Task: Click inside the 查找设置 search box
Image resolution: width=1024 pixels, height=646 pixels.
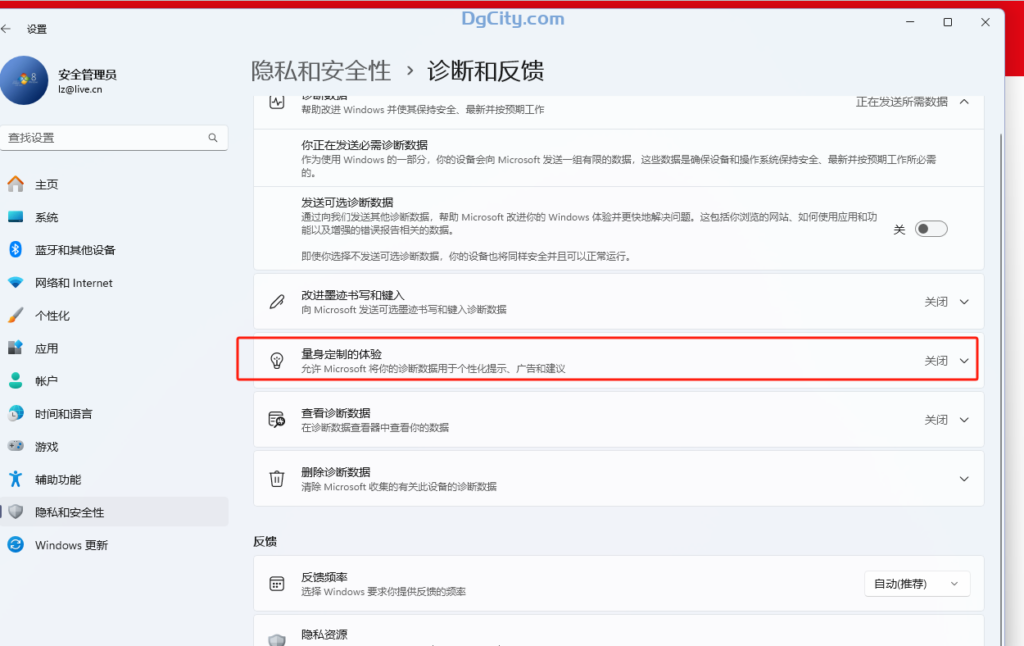Action: pos(110,137)
